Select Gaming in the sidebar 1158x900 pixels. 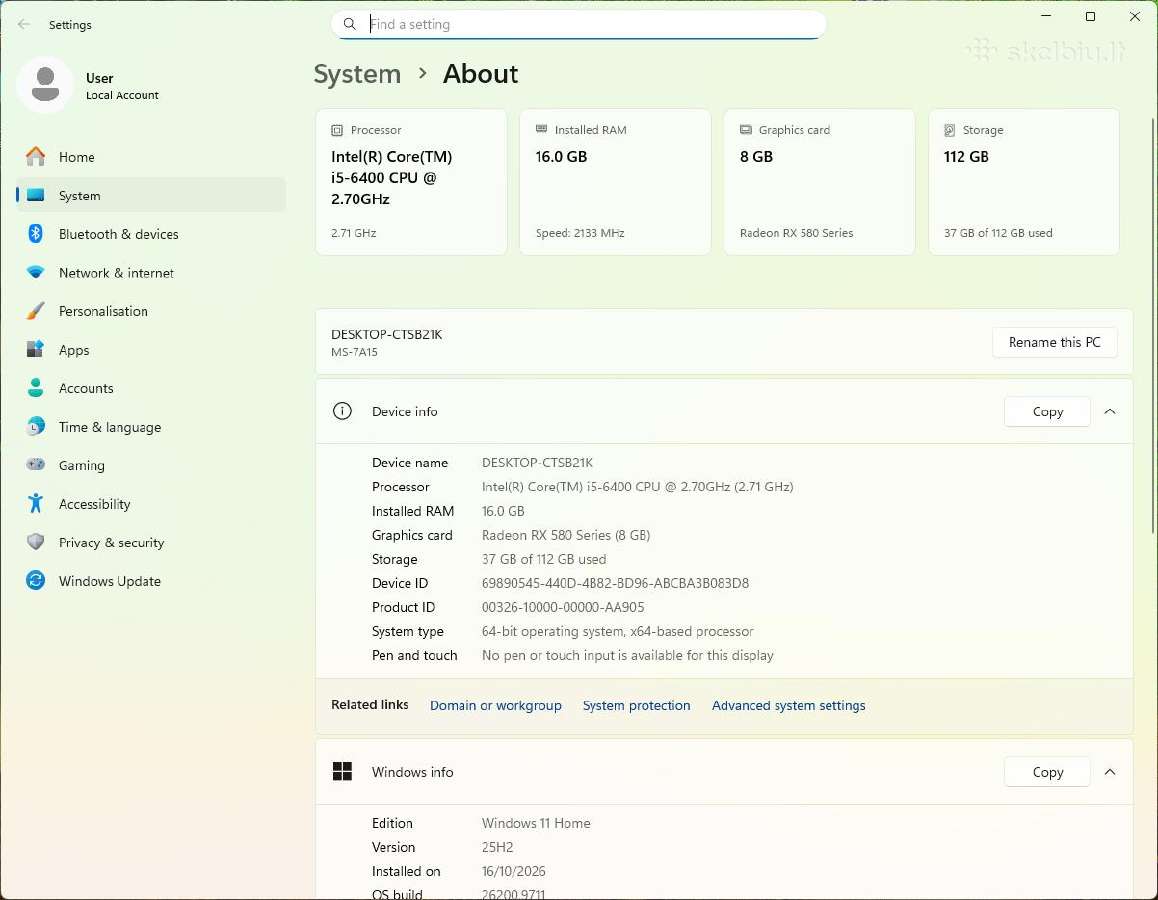click(x=151, y=465)
